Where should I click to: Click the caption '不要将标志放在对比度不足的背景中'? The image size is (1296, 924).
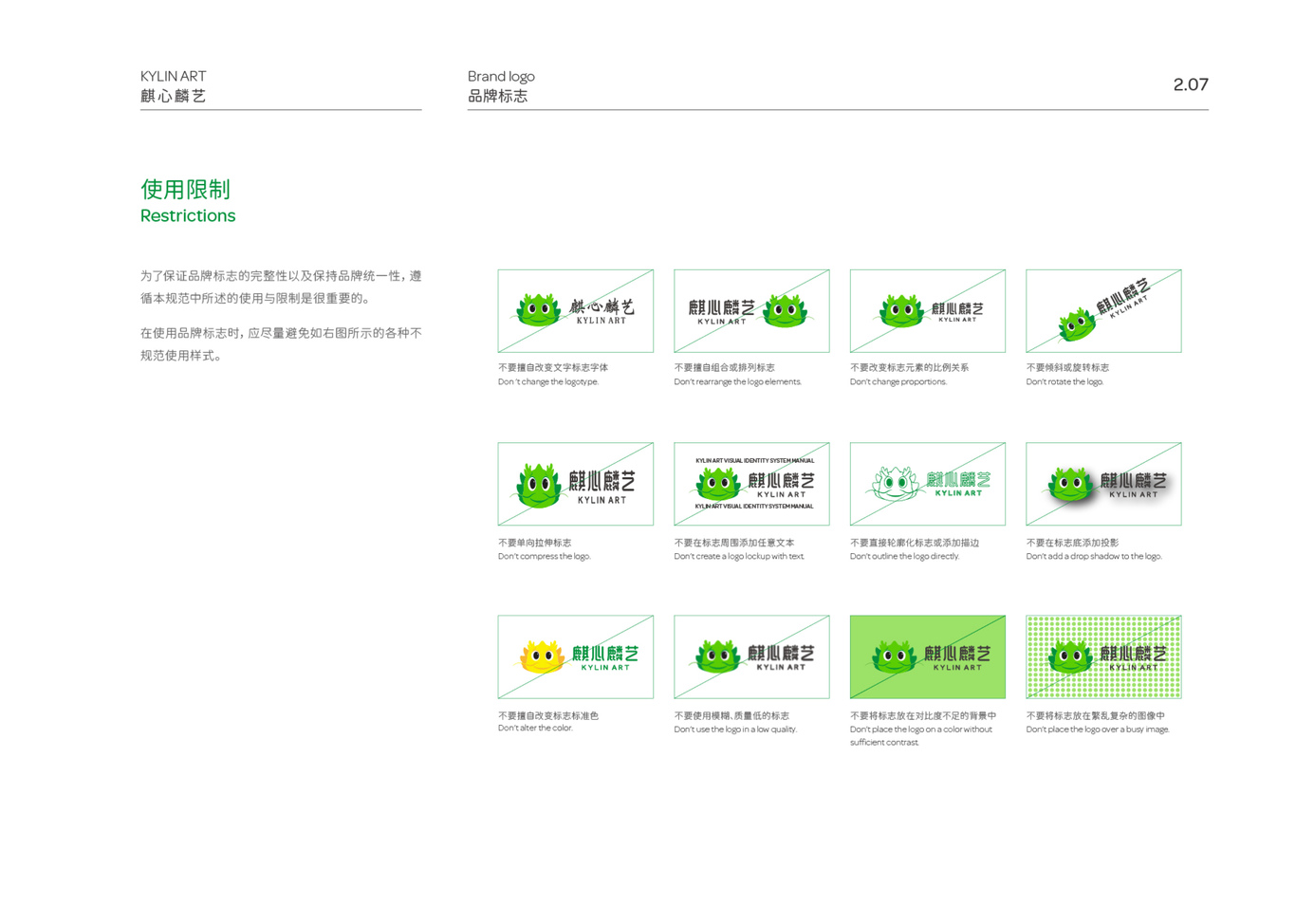[923, 715]
